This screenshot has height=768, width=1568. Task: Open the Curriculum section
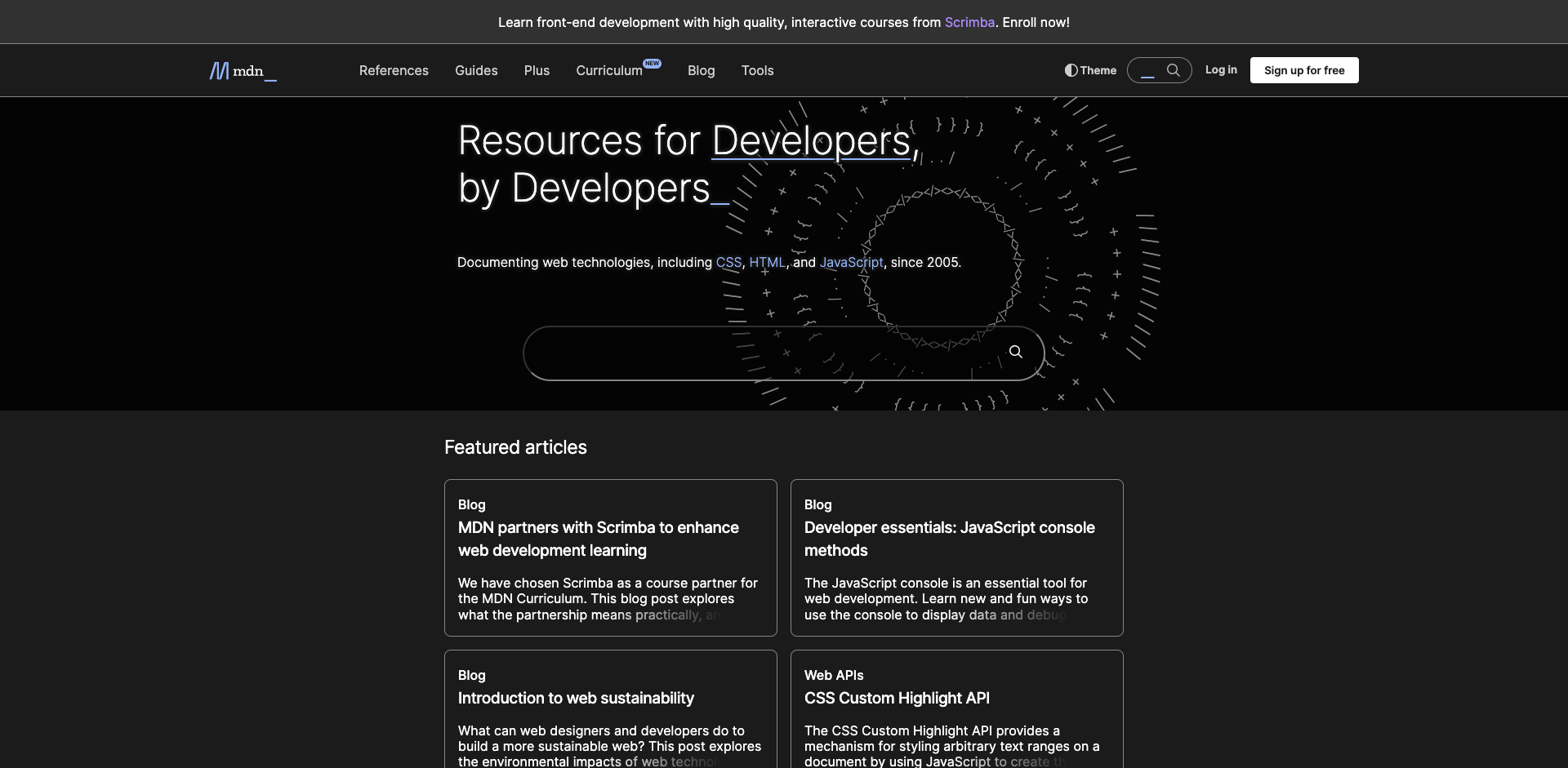tap(608, 70)
